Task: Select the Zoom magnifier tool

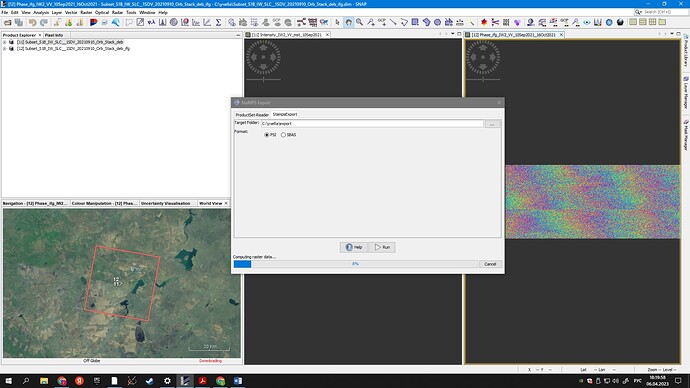Action: (x=360, y=22)
